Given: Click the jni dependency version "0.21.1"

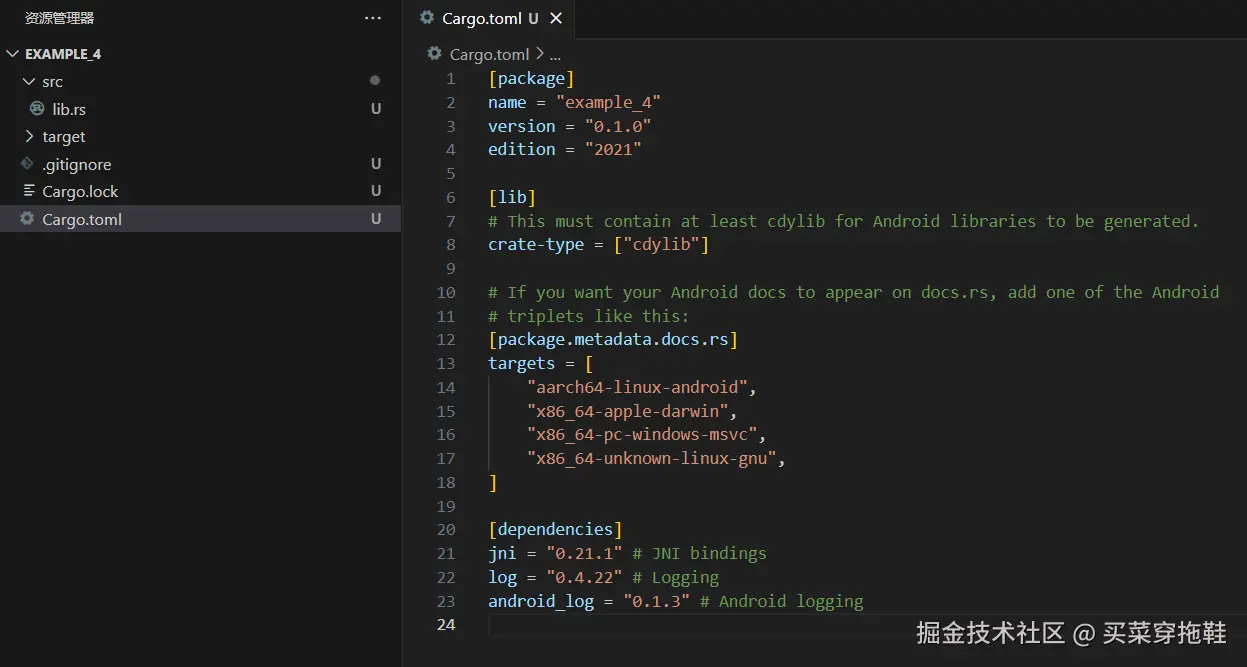Looking at the screenshot, I should 584,554.
